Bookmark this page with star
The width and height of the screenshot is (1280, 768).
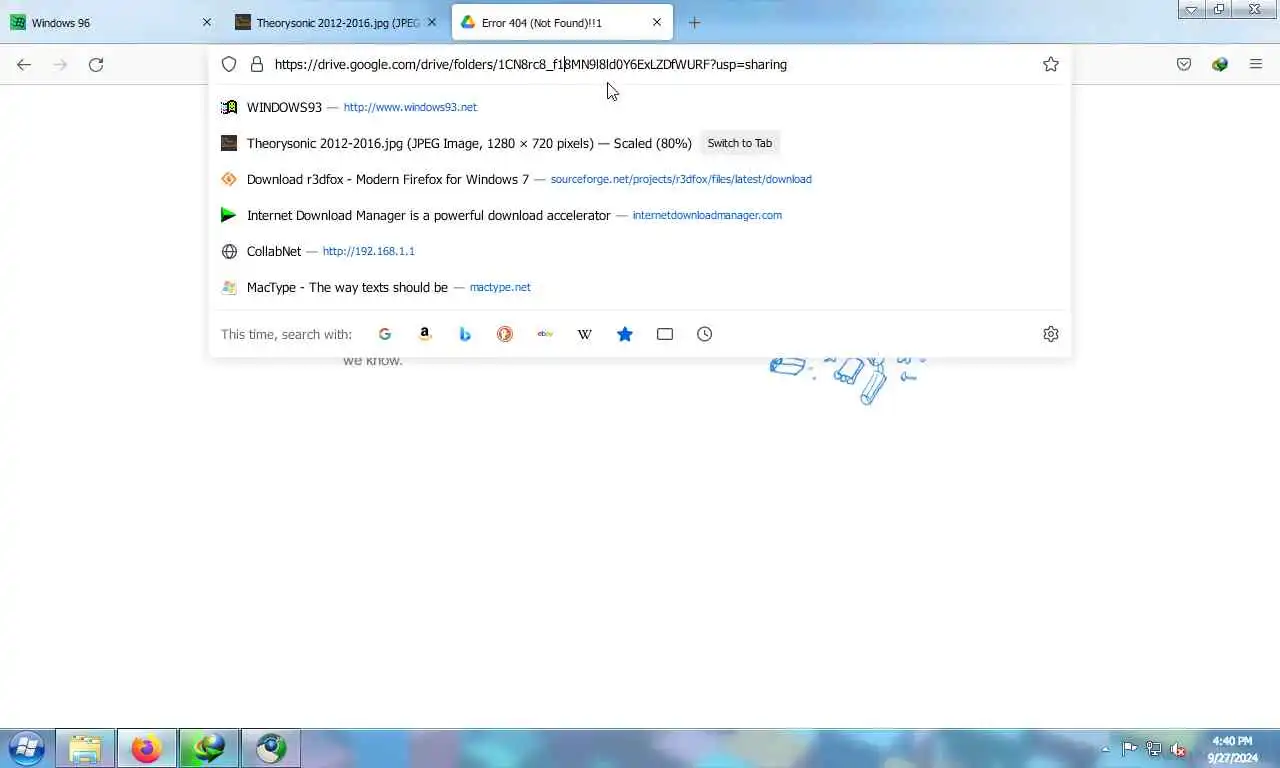tap(1051, 64)
